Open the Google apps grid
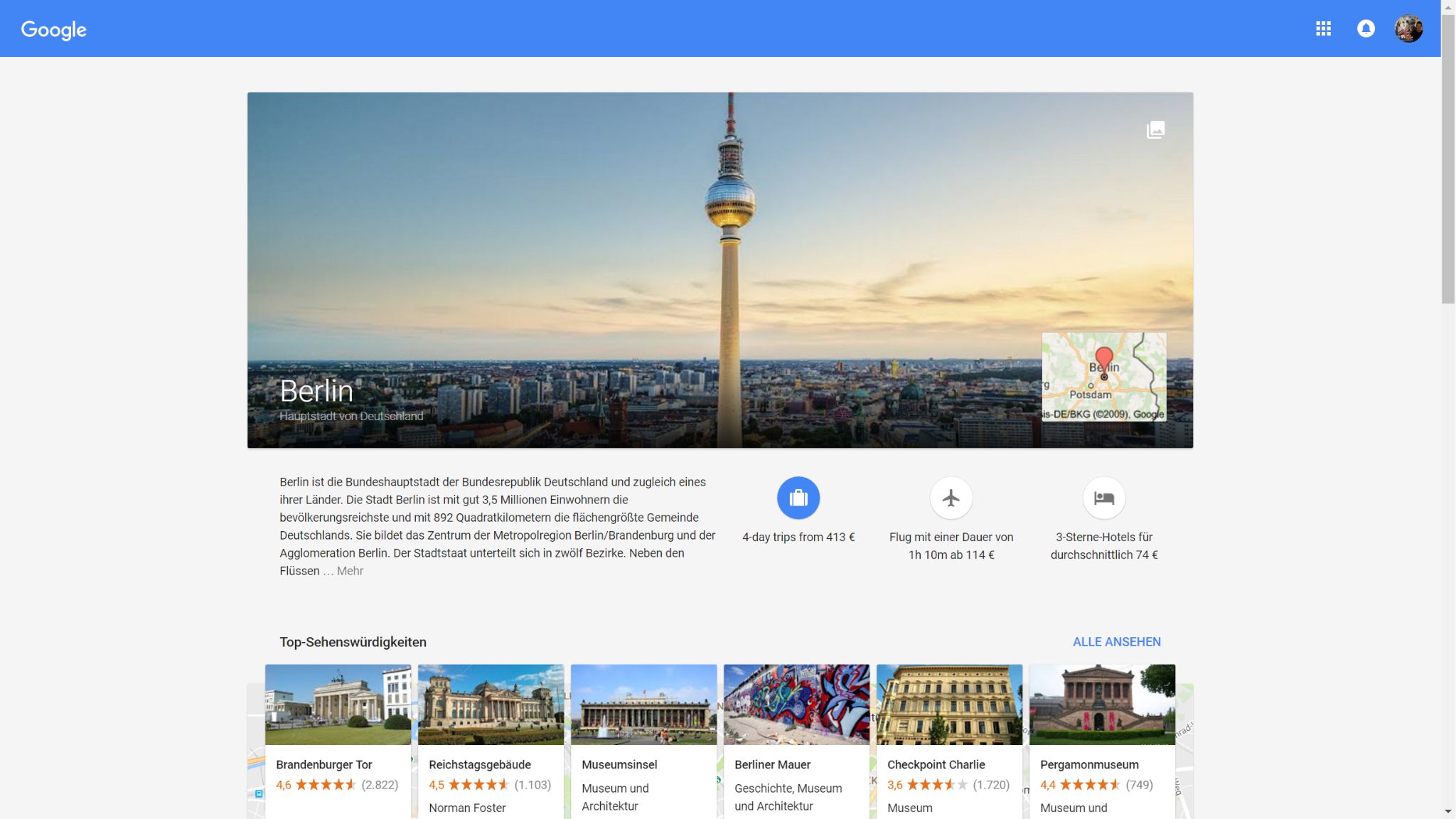The width and height of the screenshot is (1456, 819). [x=1323, y=28]
